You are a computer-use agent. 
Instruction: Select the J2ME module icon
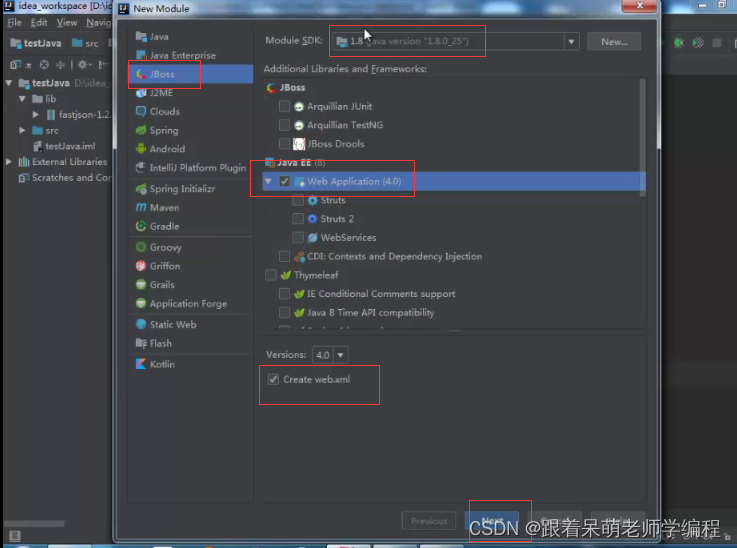[x=141, y=93]
